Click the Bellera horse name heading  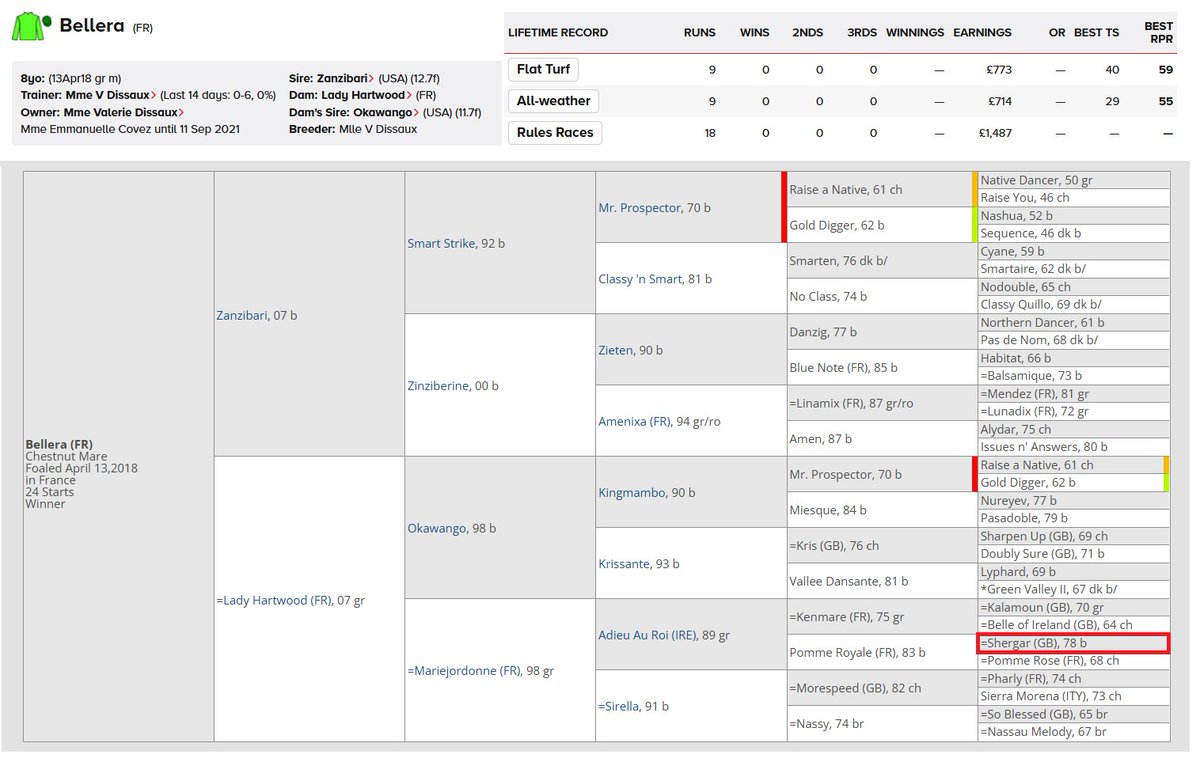tap(92, 24)
